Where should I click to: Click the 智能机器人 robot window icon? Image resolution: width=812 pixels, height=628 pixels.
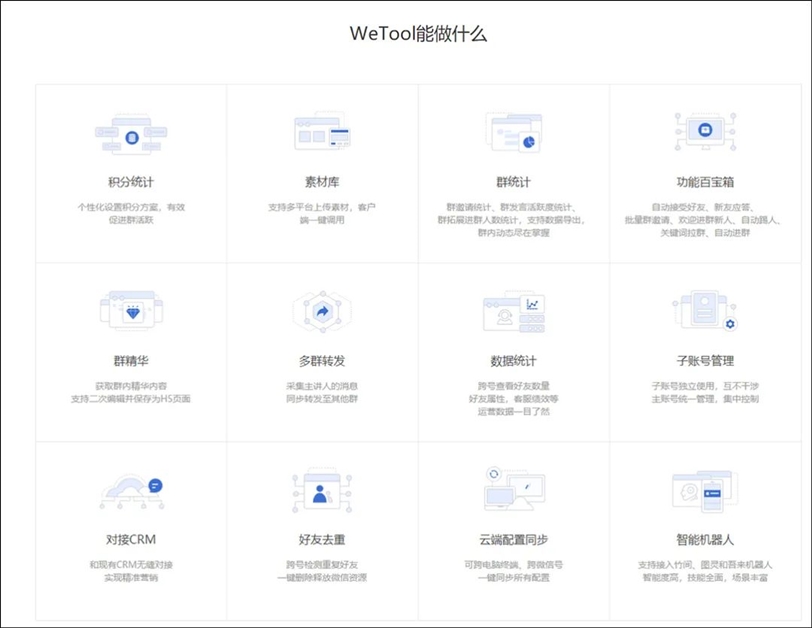(x=705, y=491)
